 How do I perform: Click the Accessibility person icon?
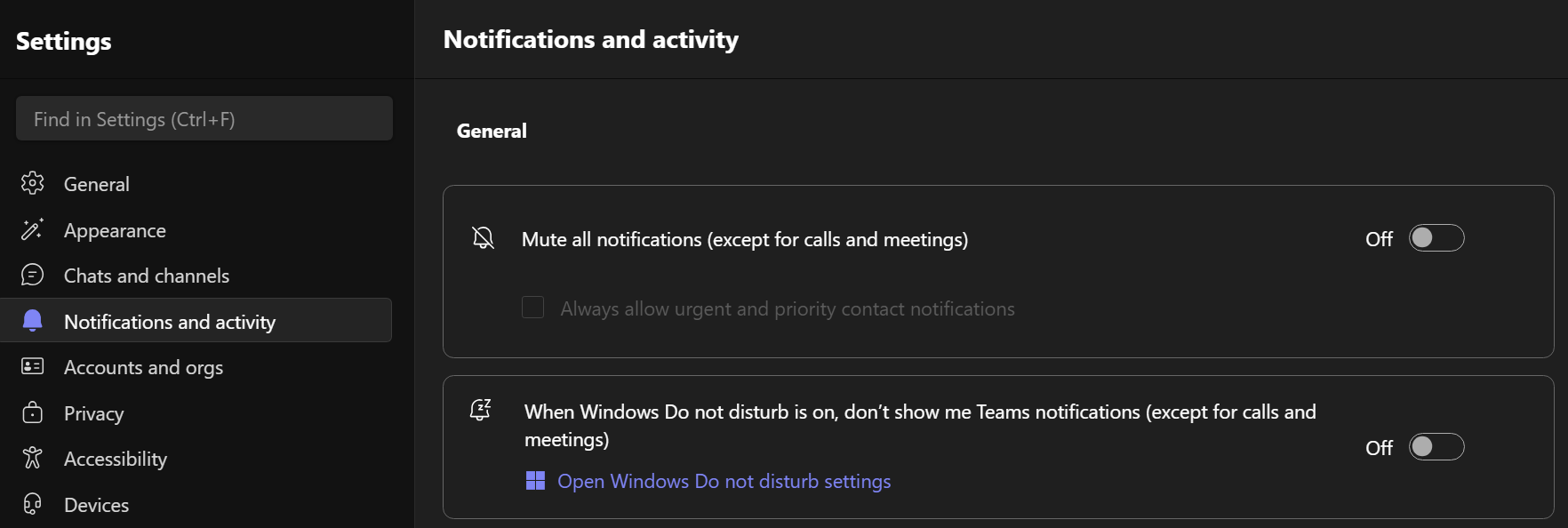(x=33, y=459)
